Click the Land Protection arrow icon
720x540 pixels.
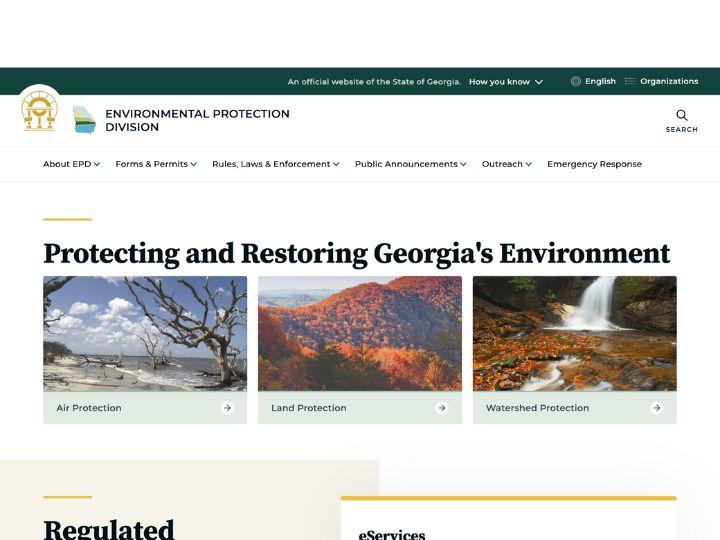point(442,408)
